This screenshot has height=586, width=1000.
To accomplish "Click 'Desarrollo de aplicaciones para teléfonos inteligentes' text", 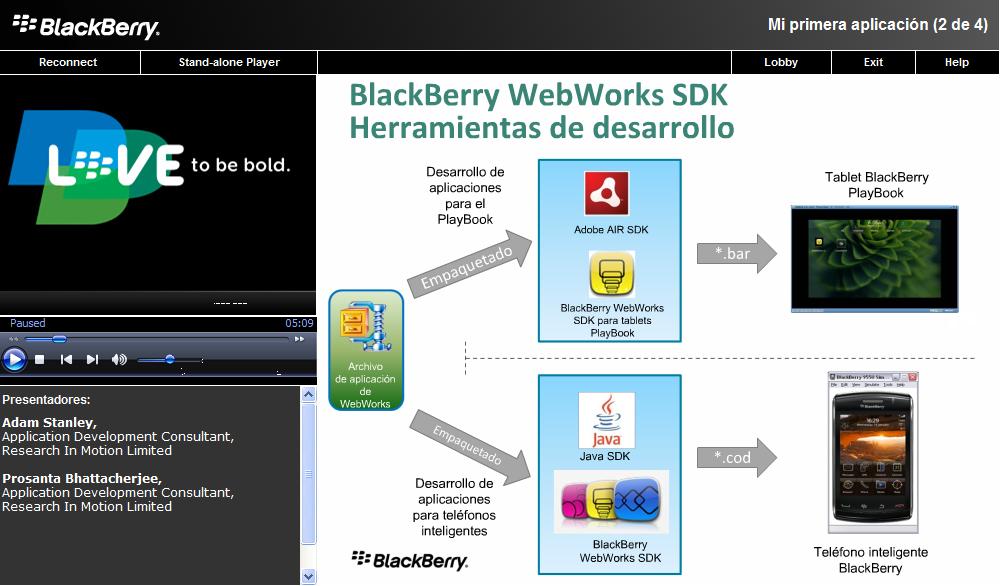I will coord(454,507).
